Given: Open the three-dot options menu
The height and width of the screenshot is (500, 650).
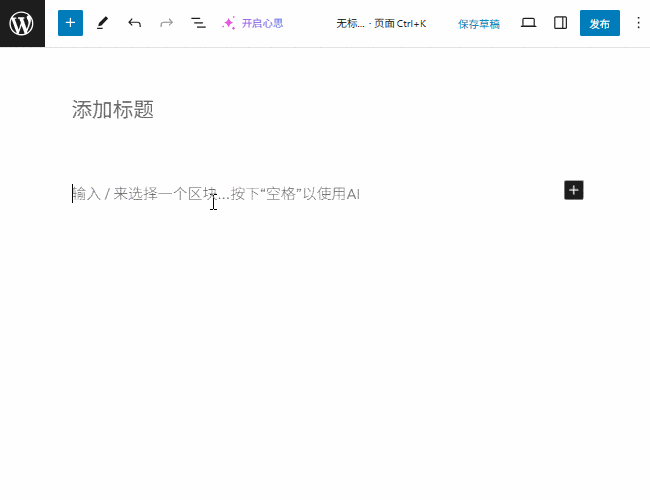Looking at the screenshot, I should [x=638, y=23].
